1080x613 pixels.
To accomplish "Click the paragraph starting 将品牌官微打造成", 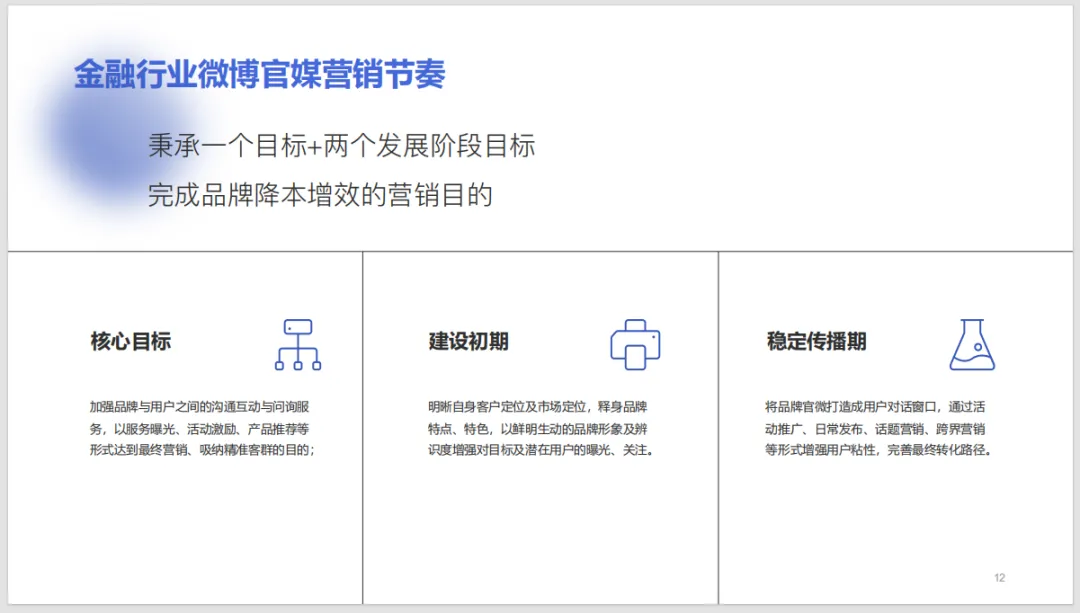I will [879, 428].
